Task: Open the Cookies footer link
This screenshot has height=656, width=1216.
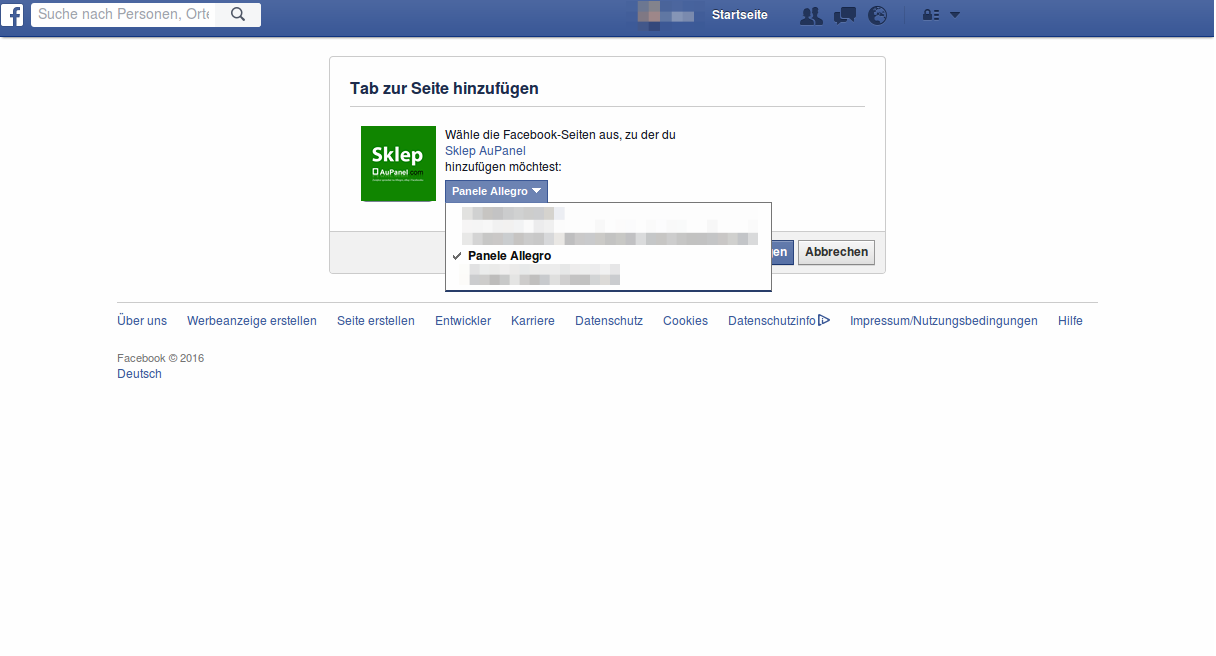Action: point(685,321)
